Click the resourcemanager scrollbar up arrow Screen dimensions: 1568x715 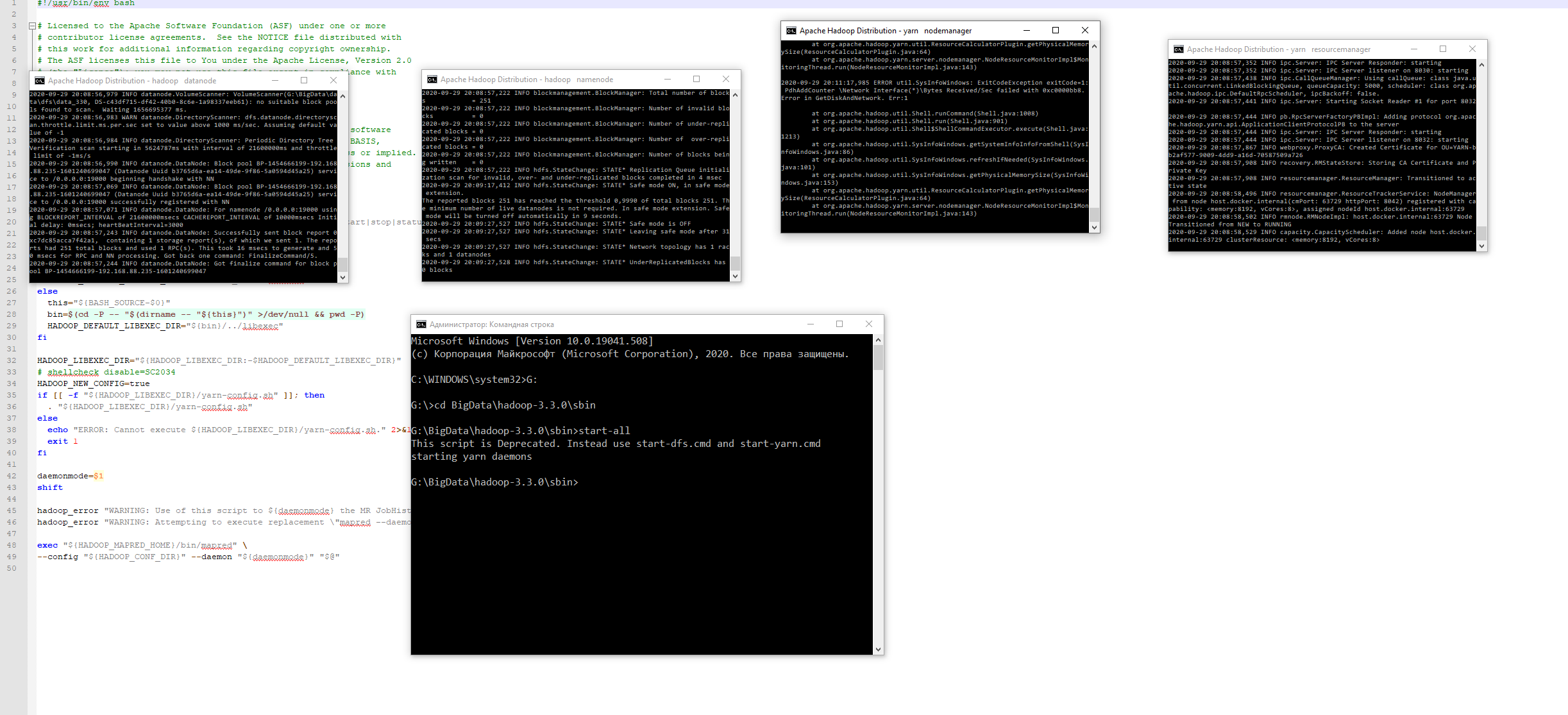tap(1482, 65)
